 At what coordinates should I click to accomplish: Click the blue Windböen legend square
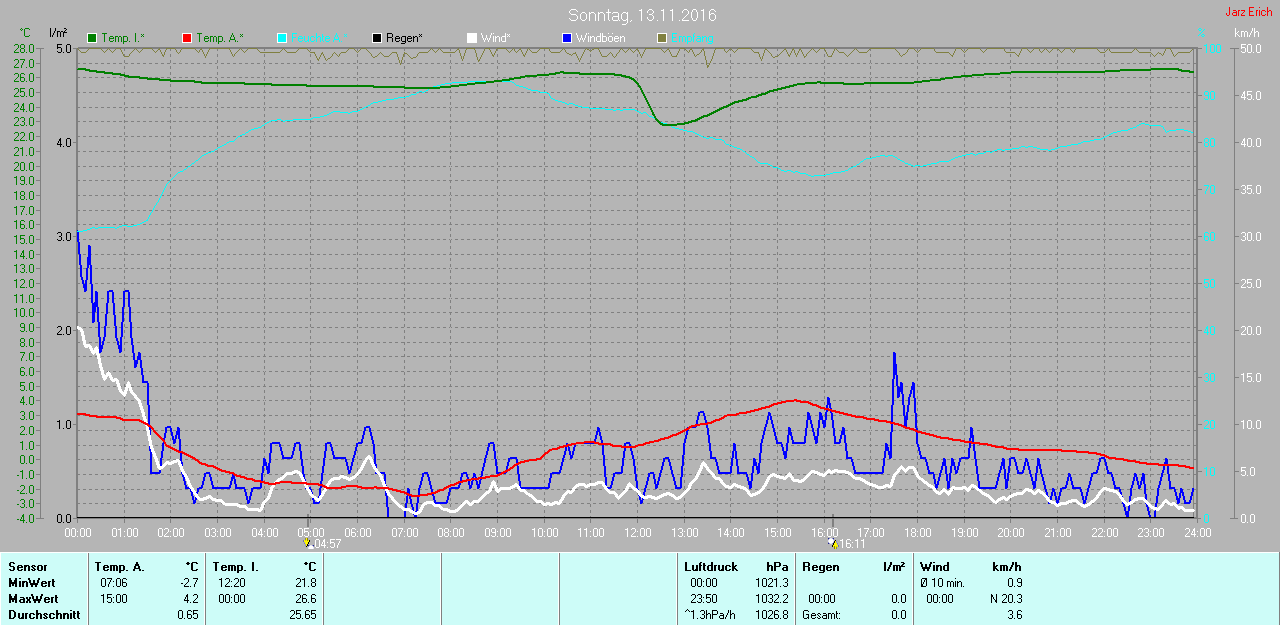[566, 38]
